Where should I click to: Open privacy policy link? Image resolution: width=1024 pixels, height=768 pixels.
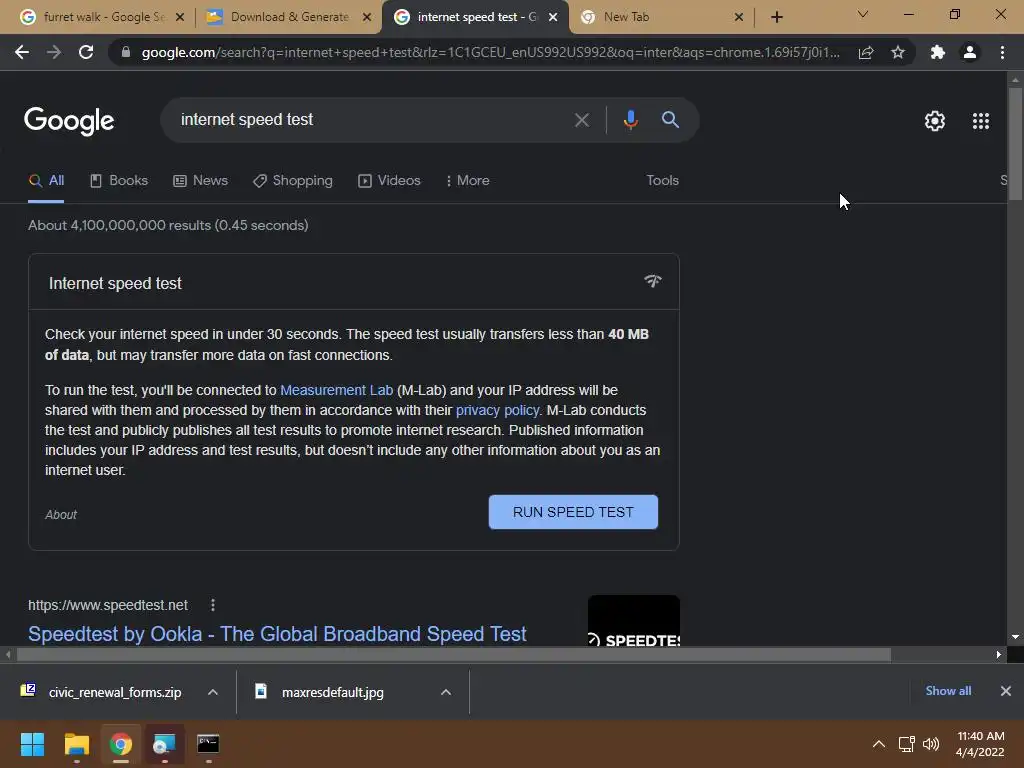coord(498,411)
